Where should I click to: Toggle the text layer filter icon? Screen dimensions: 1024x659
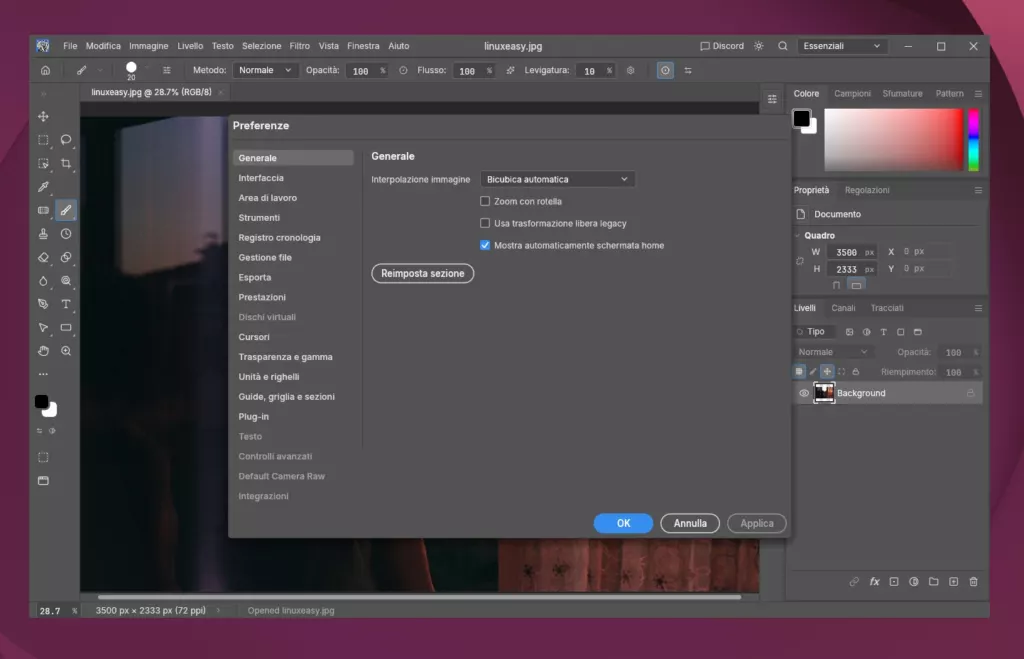pyautogui.click(x=883, y=332)
